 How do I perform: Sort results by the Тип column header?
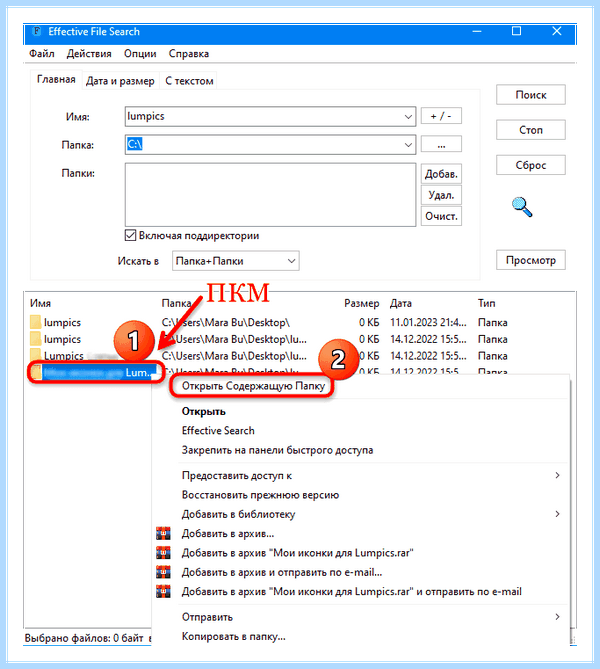click(486, 303)
